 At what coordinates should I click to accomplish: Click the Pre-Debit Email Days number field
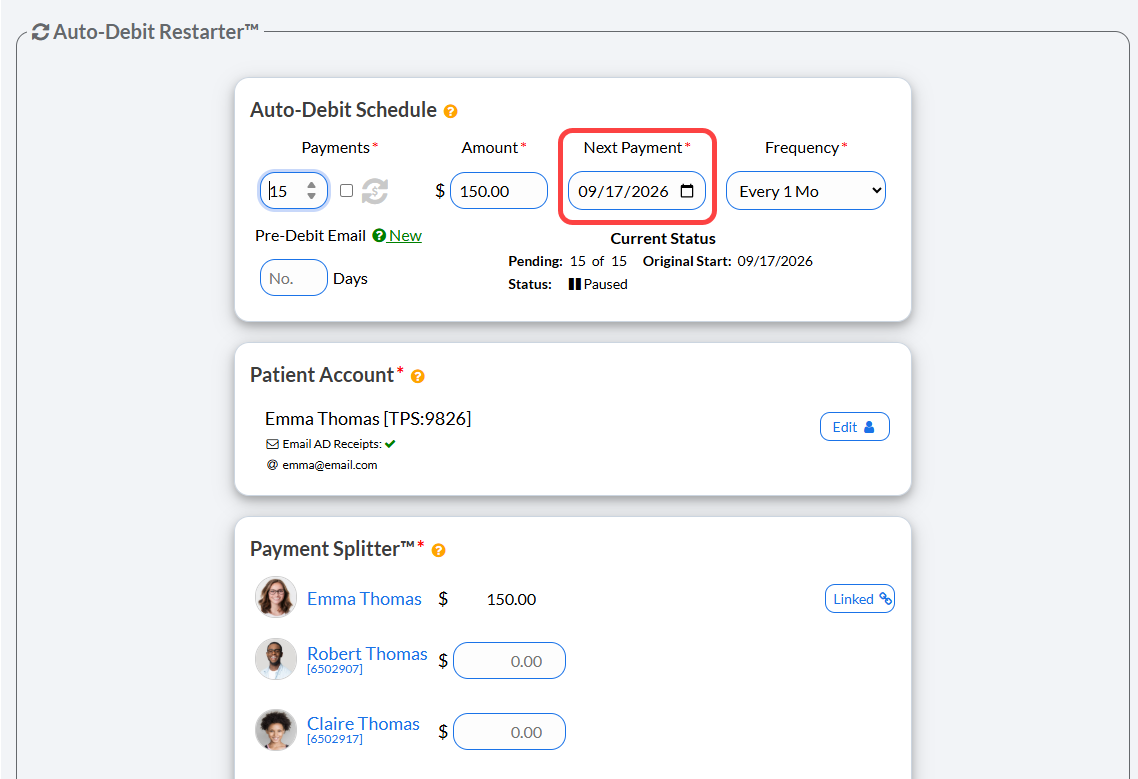point(293,278)
